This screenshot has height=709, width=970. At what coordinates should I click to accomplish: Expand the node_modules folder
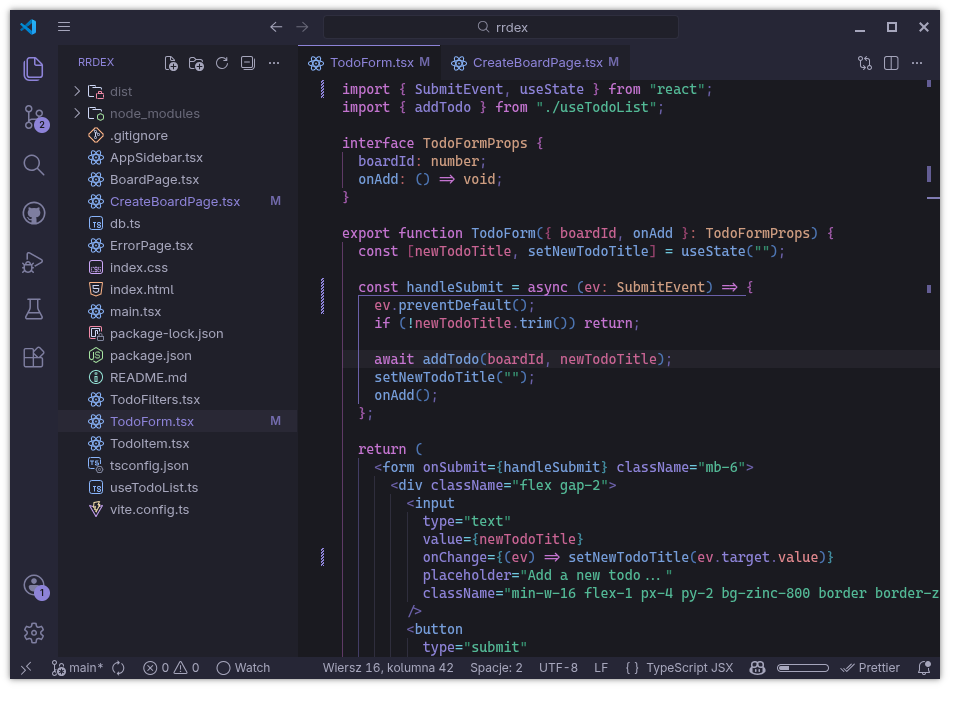click(178, 114)
